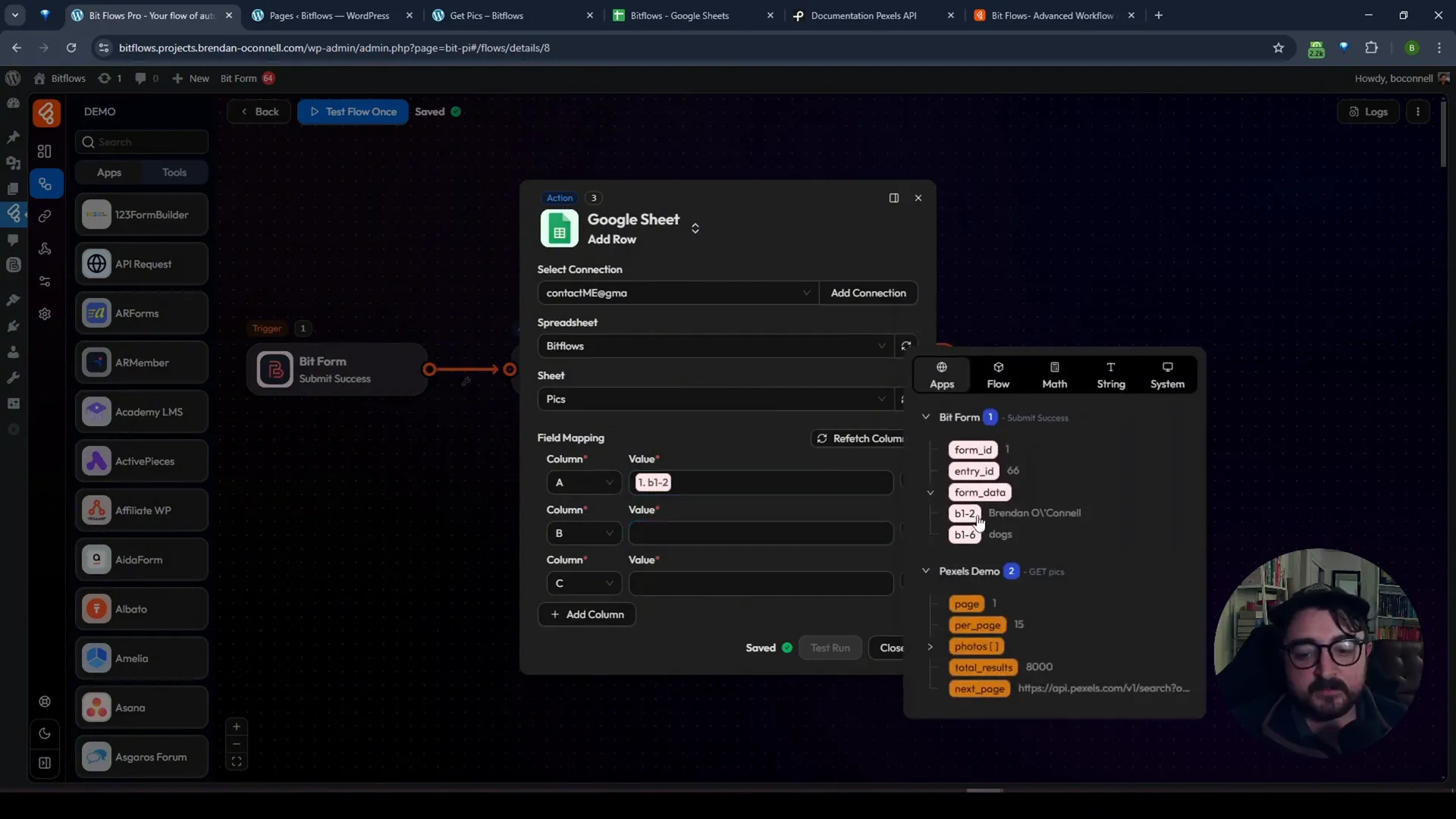
Task: Expand the Bit Form data section
Action: [926, 417]
